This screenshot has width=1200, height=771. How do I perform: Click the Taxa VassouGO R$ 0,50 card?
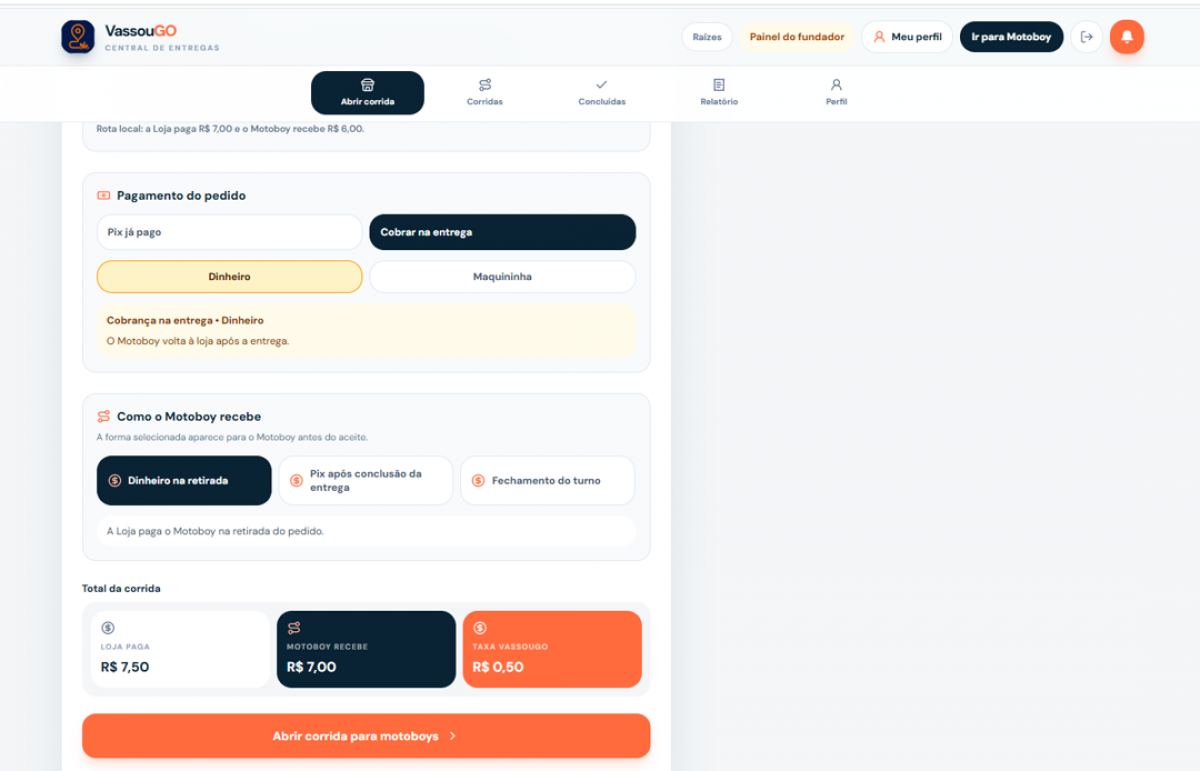pos(552,649)
